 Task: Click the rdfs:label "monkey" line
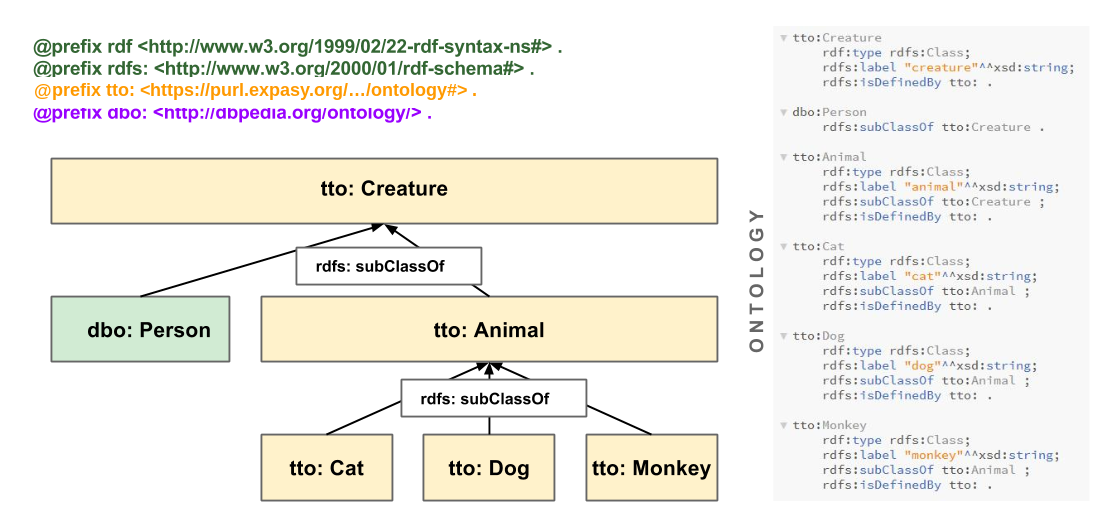tap(940, 455)
